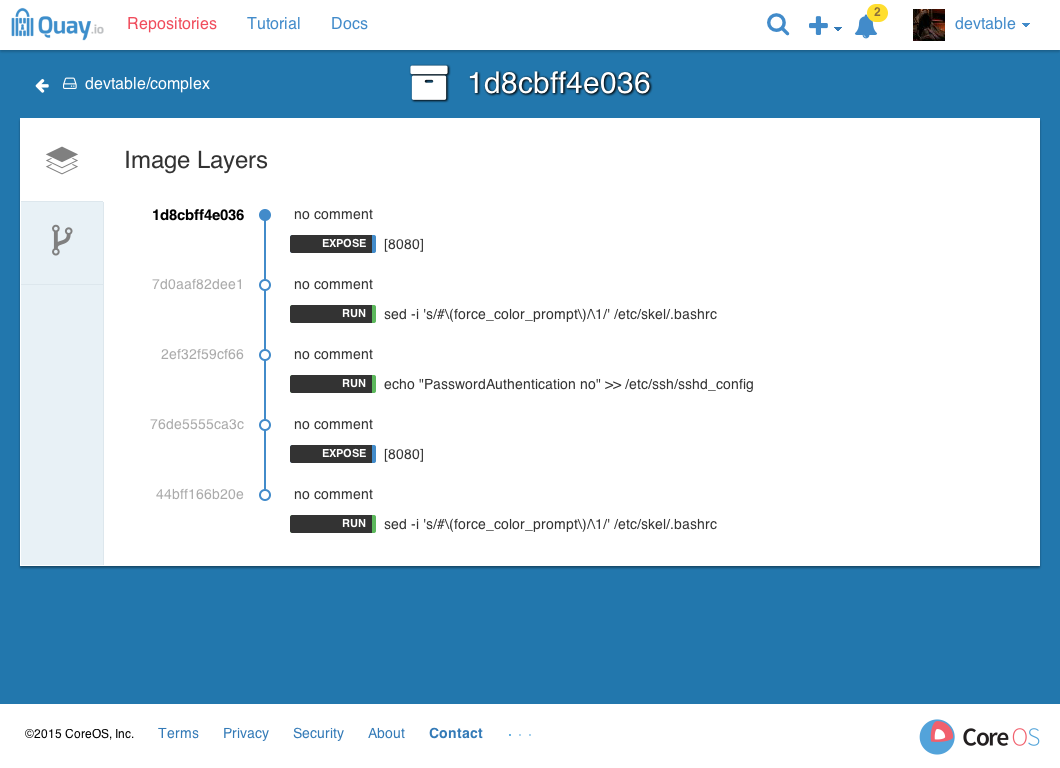Click the repository drive icon beside devtable/complex
The height and width of the screenshot is (768, 1060).
point(70,84)
